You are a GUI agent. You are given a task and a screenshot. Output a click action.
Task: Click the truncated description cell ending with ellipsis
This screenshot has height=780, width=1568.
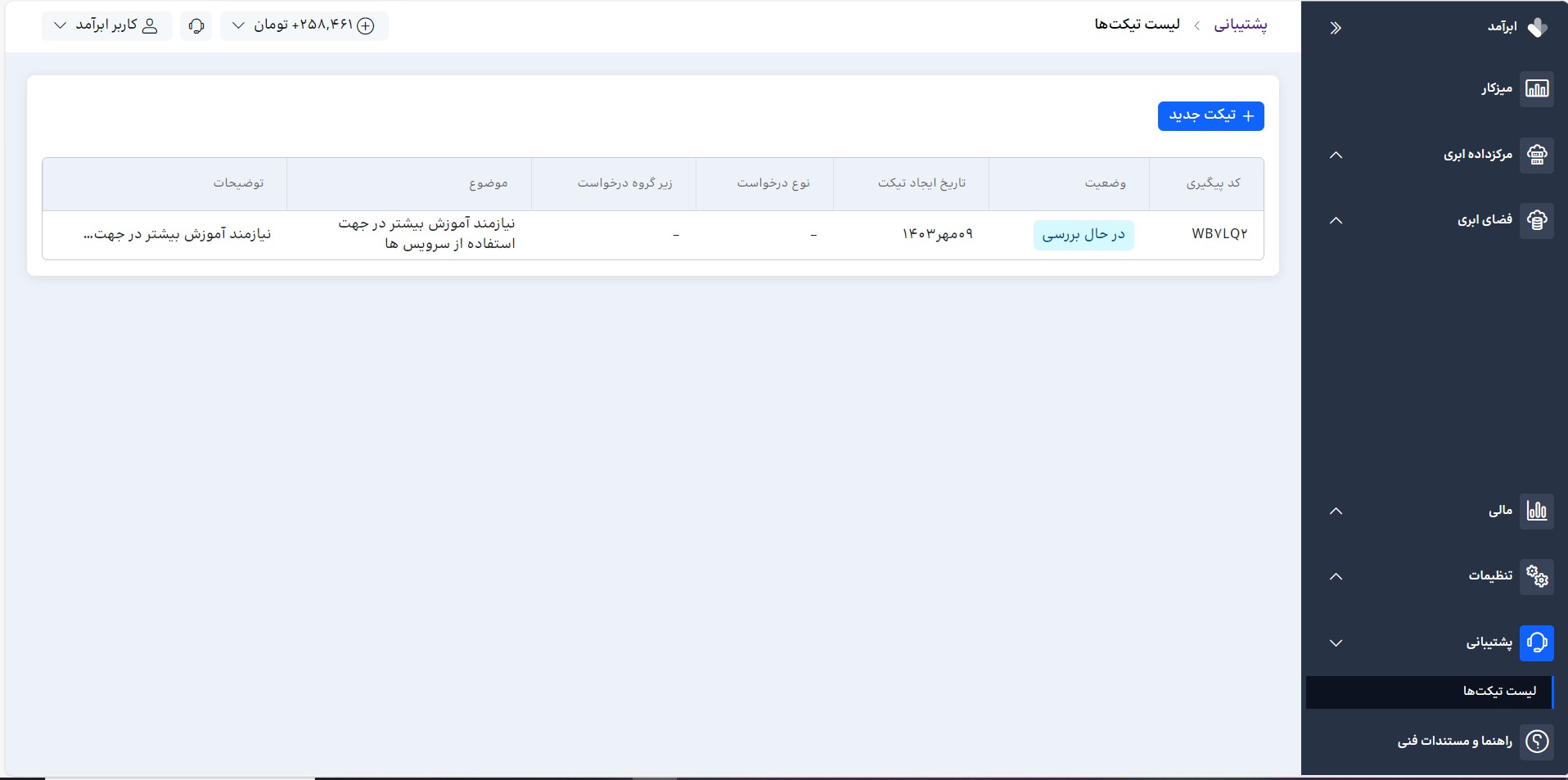[x=177, y=235]
